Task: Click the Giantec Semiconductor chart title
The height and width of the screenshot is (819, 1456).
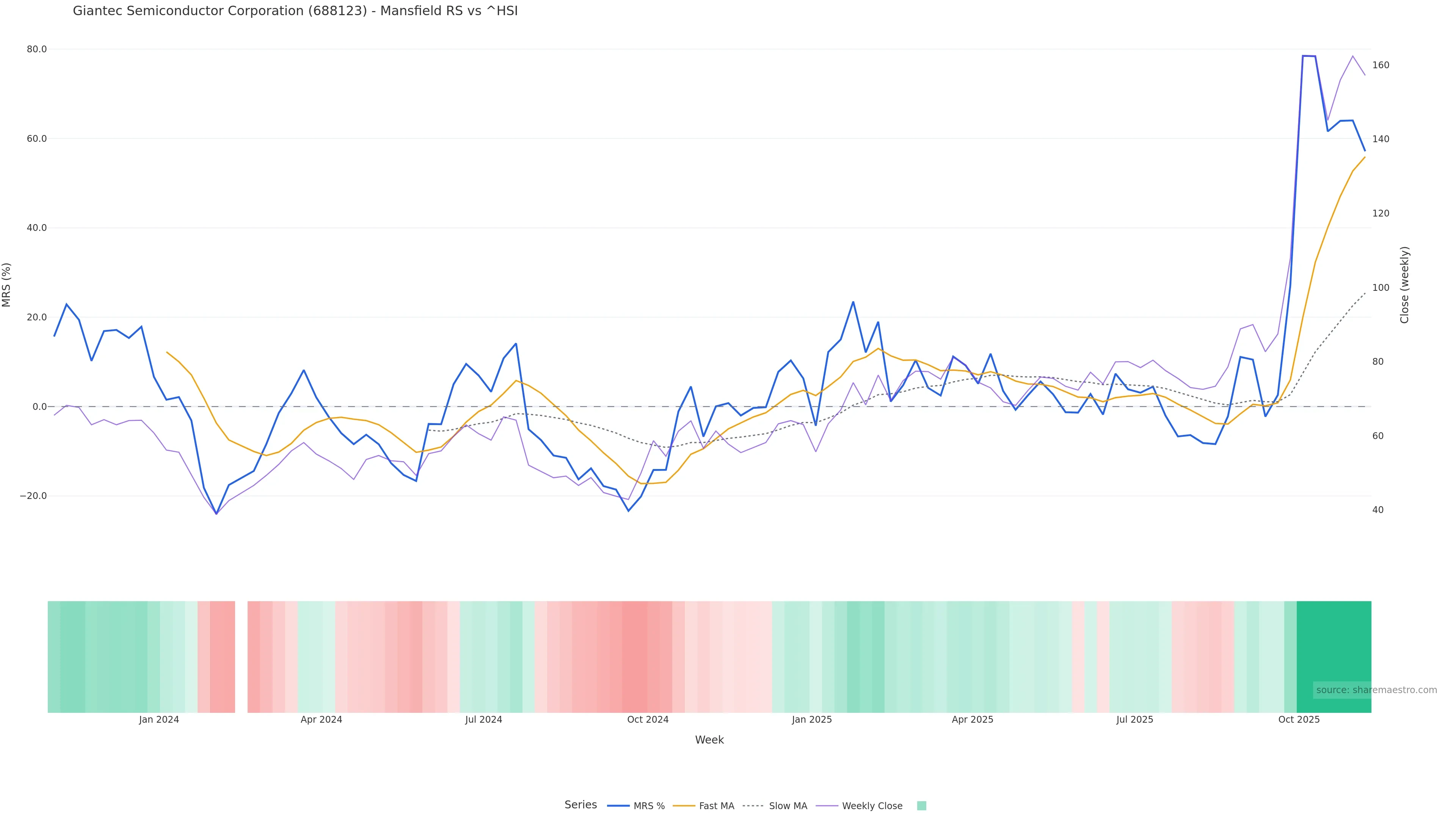Action: [295, 11]
